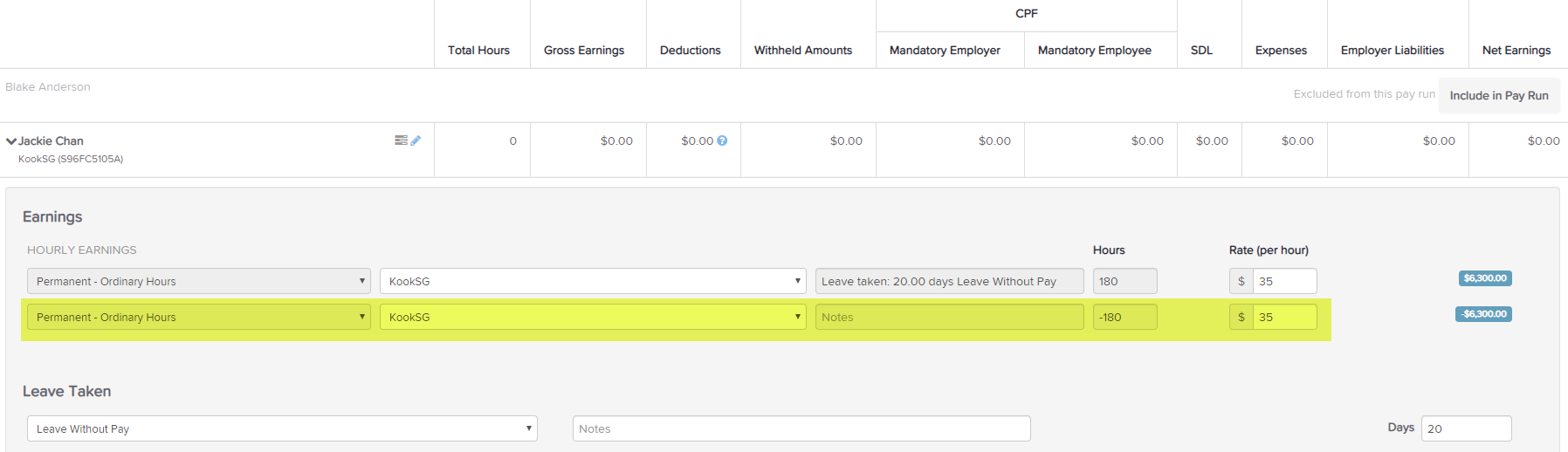This screenshot has height=452, width=1568.
Task: Open Jackie Chan's notes list icon
Action: click(401, 140)
